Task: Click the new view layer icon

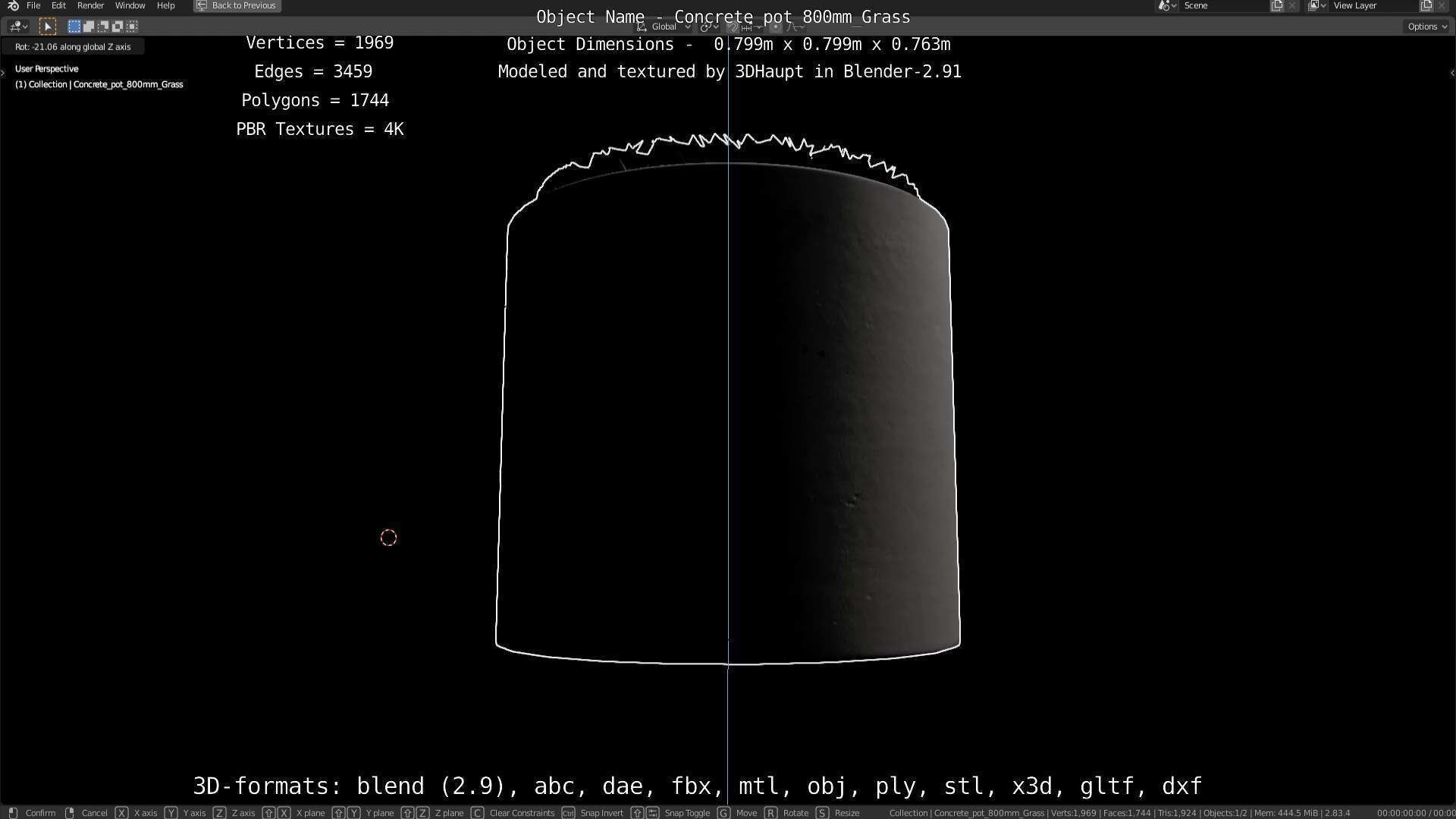Action: coord(1426,5)
